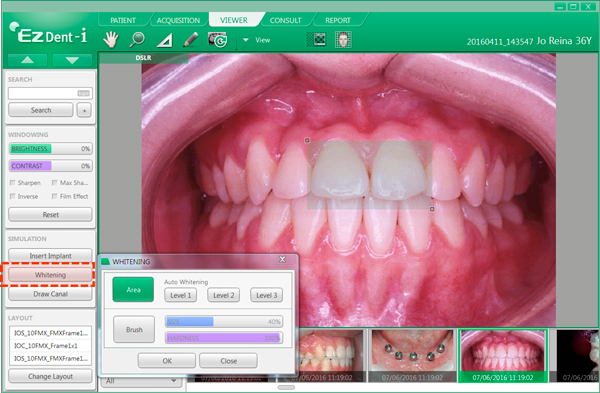Apply Level 2 auto whitening

tap(223, 295)
